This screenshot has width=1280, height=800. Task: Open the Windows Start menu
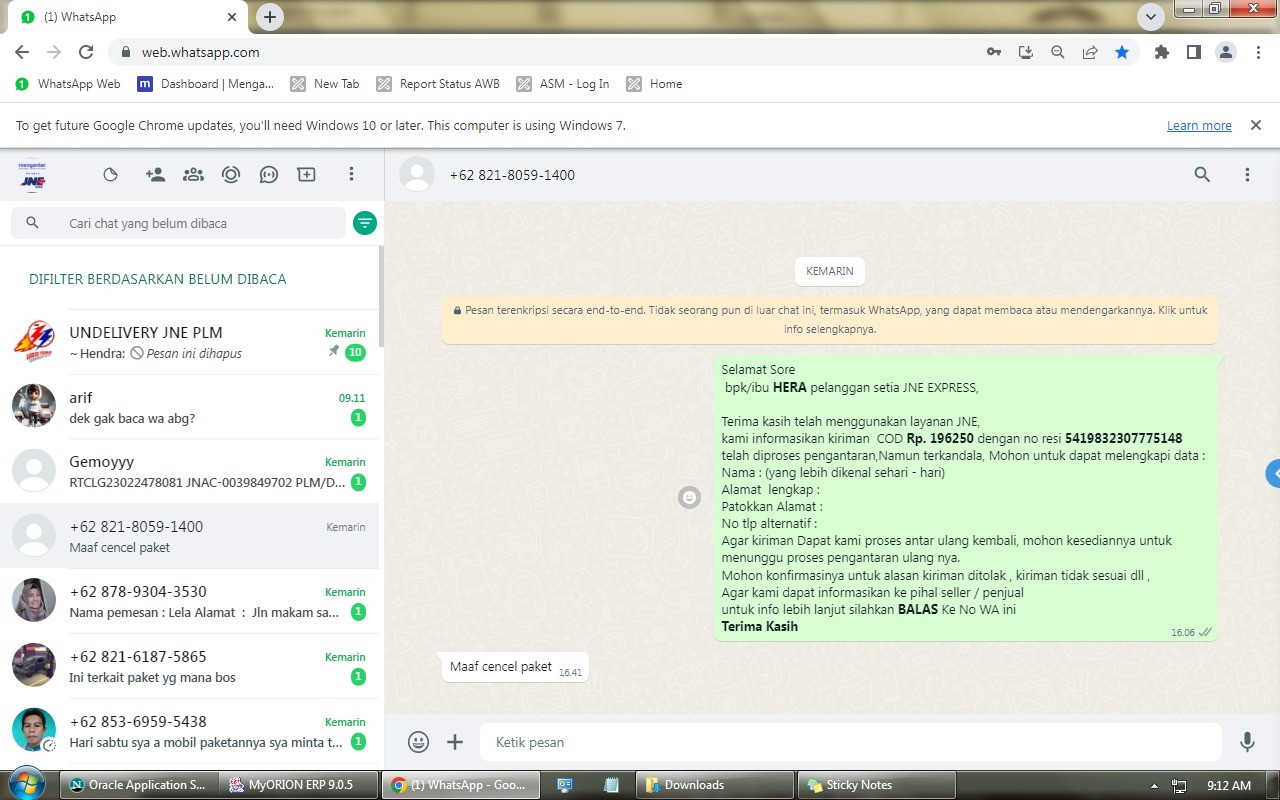point(25,784)
